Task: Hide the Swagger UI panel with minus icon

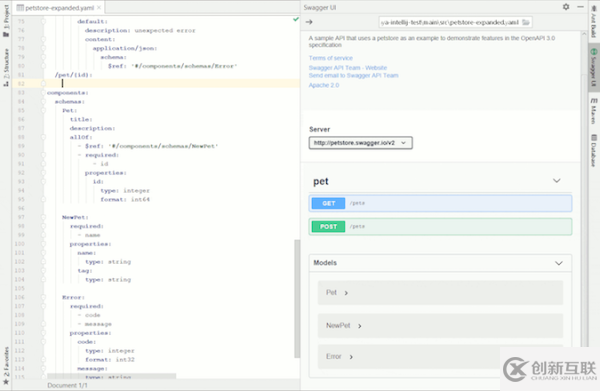Action: [580, 7]
